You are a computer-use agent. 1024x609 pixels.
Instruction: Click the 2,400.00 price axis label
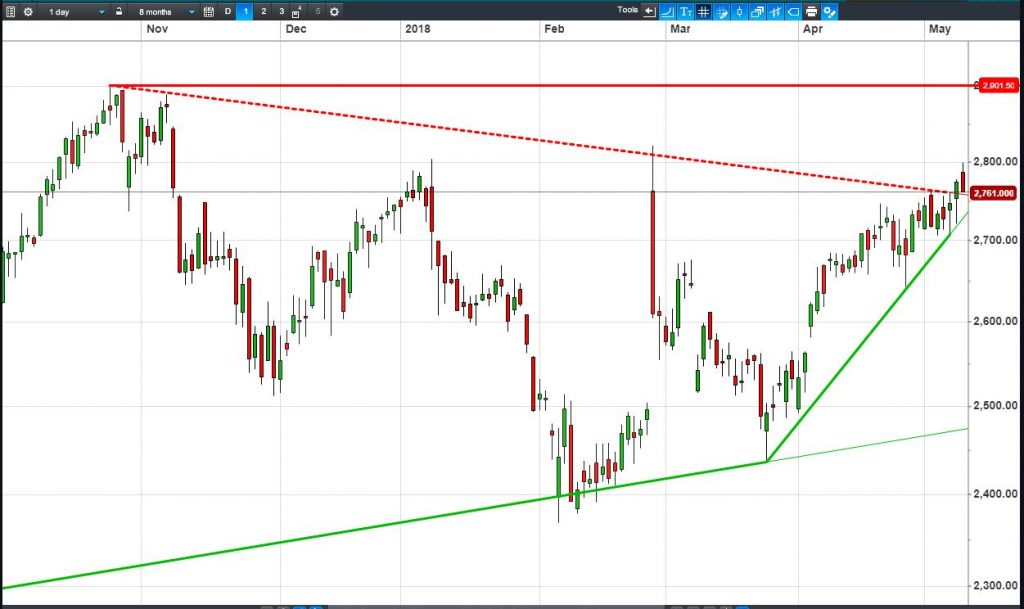click(x=995, y=494)
